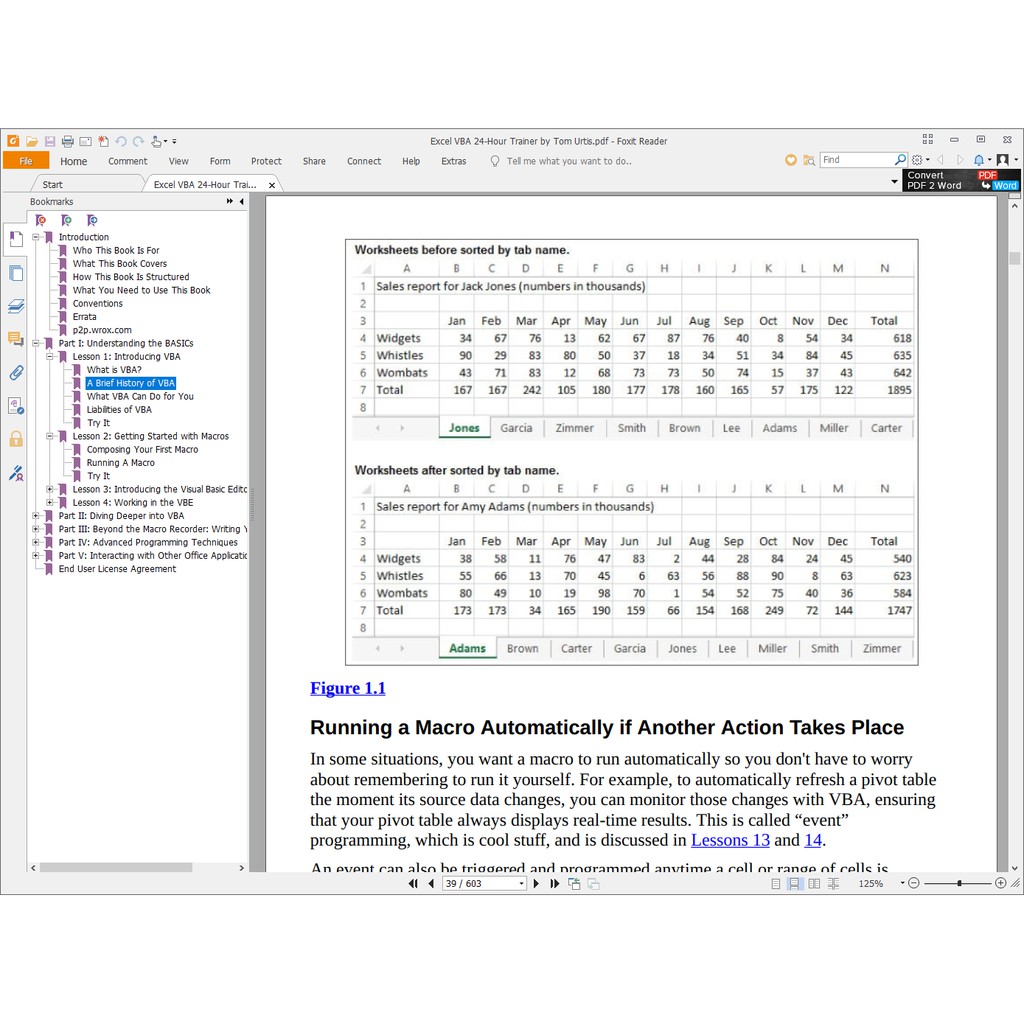
Task: Open the Comment ribbon tab
Action: 128,161
